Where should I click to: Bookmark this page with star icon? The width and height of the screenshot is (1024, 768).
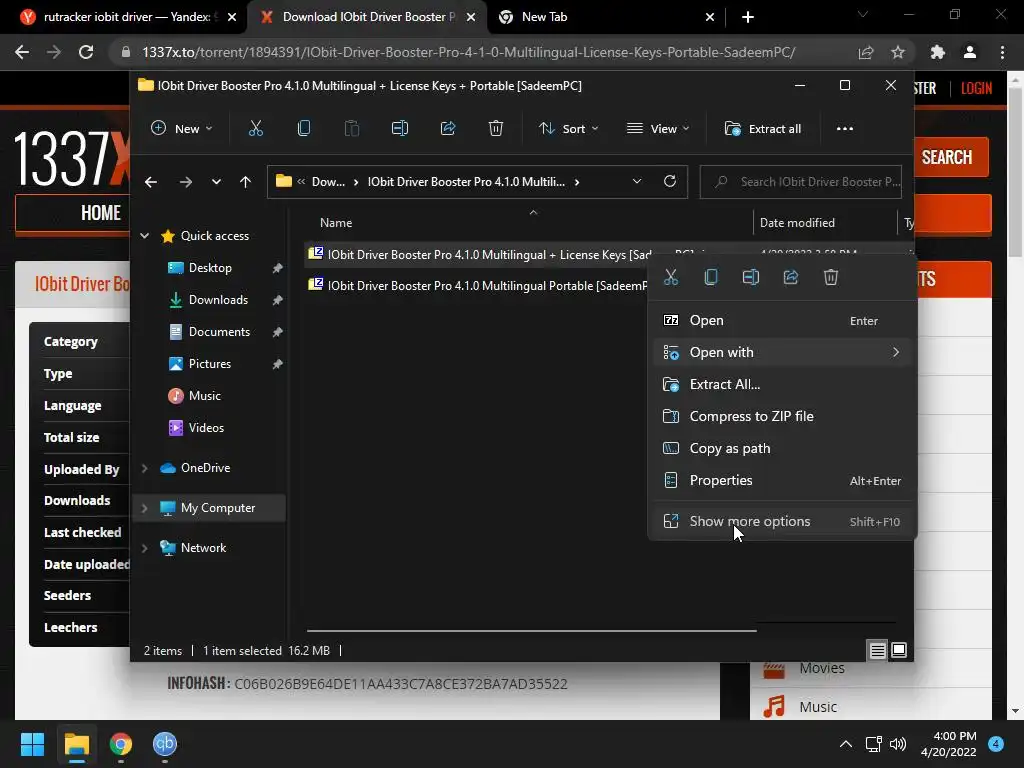click(898, 52)
